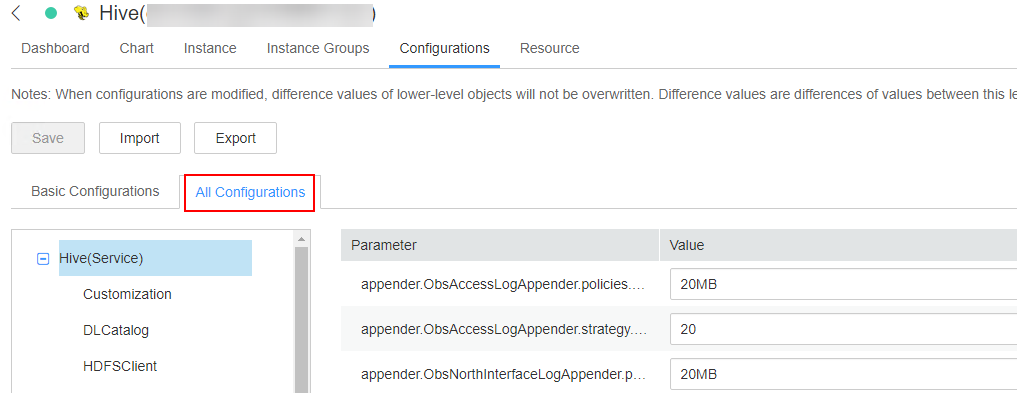Screen dimensions: 1017x393
Task: Open the Instance tab
Action: (x=210, y=48)
